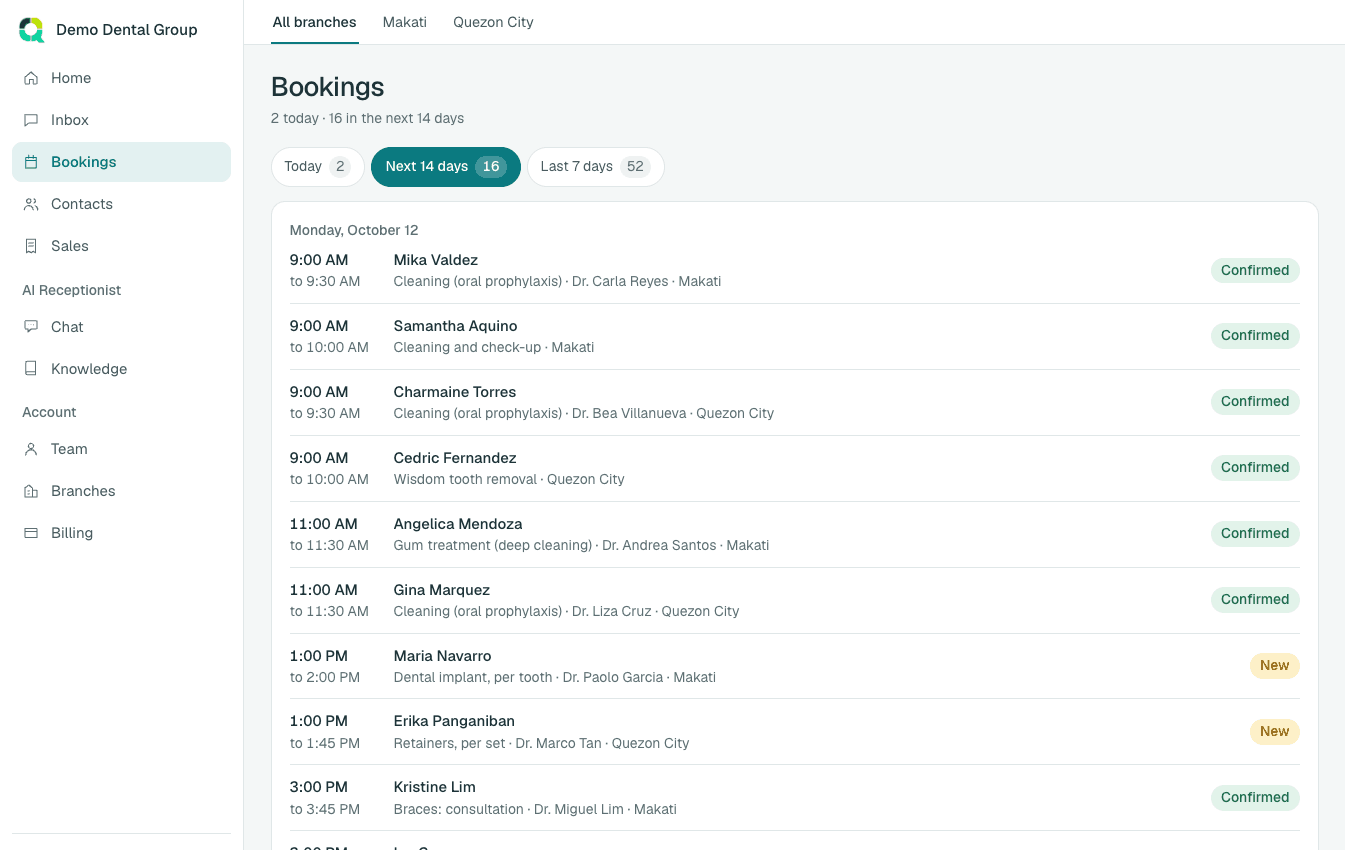Open the Billing page

tap(121, 533)
